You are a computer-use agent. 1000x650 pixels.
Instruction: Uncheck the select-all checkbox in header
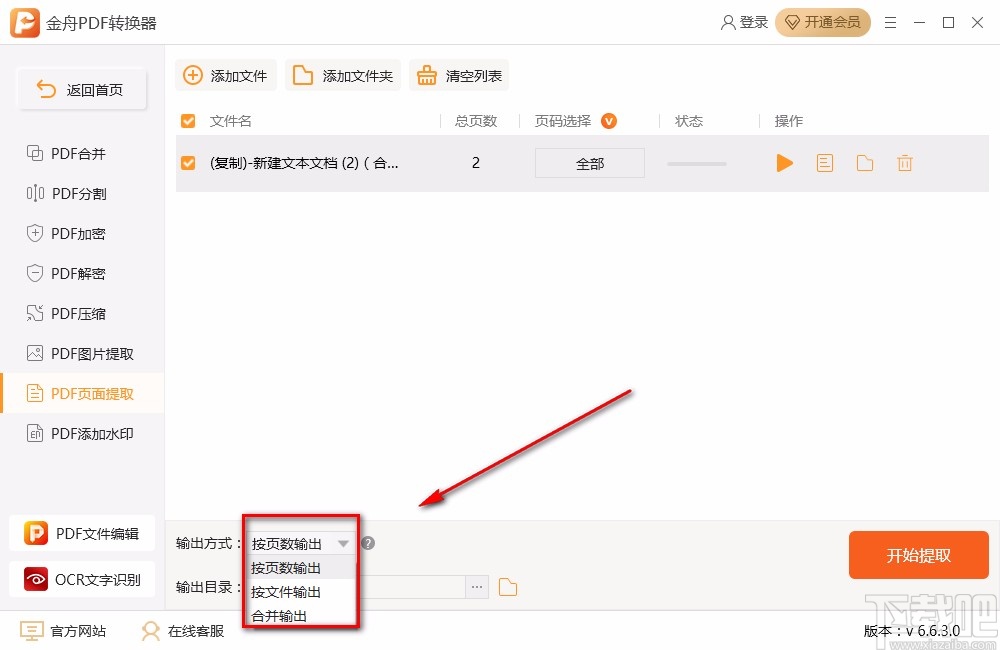tap(188, 120)
